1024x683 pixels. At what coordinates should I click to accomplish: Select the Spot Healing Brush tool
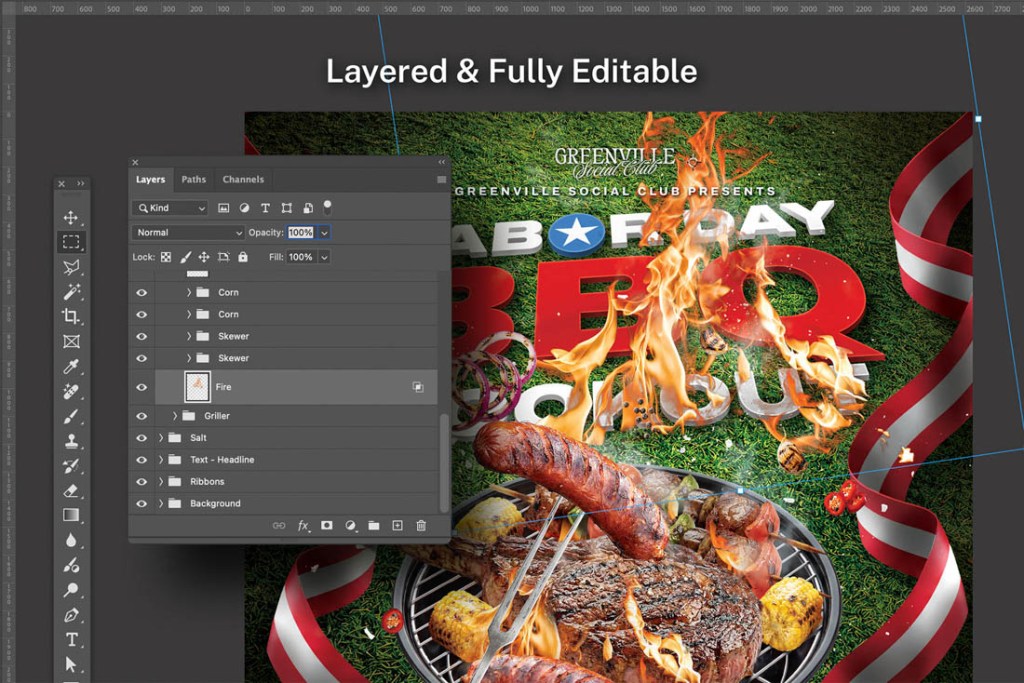click(71, 391)
